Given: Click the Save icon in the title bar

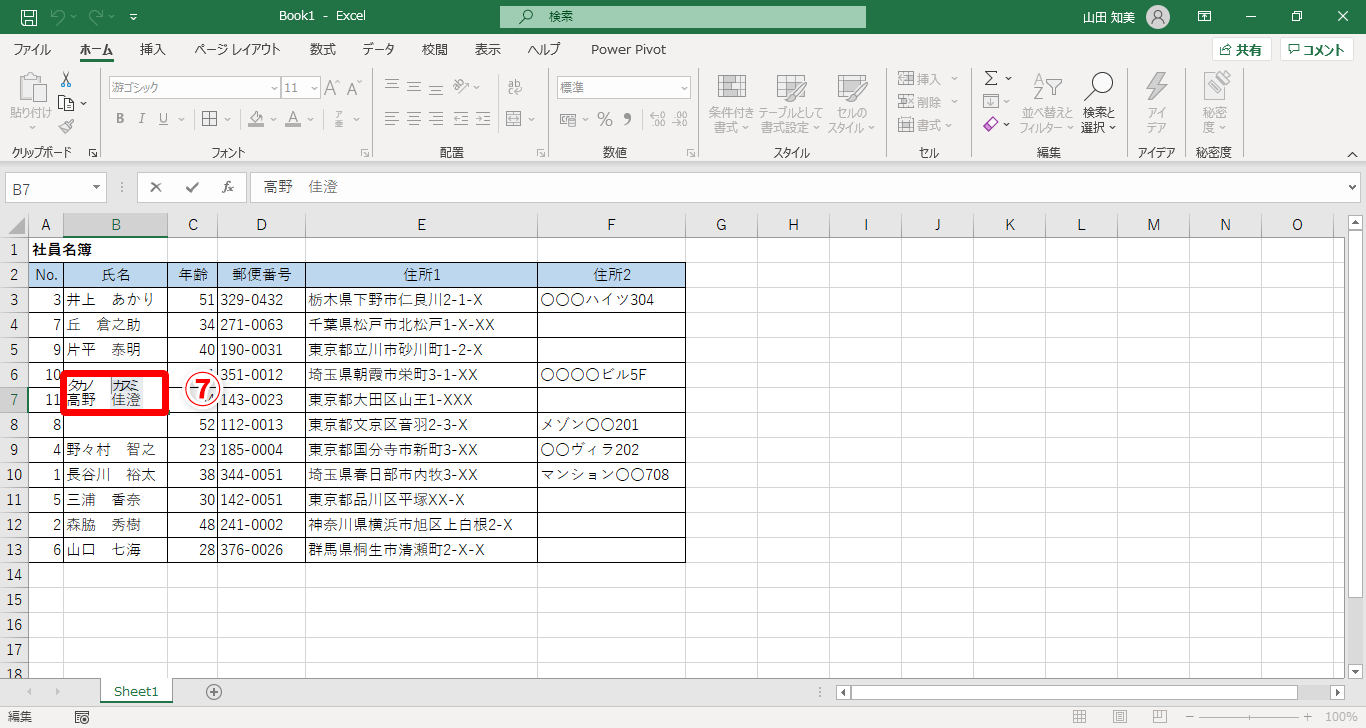Looking at the screenshot, I should (x=29, y=17).
